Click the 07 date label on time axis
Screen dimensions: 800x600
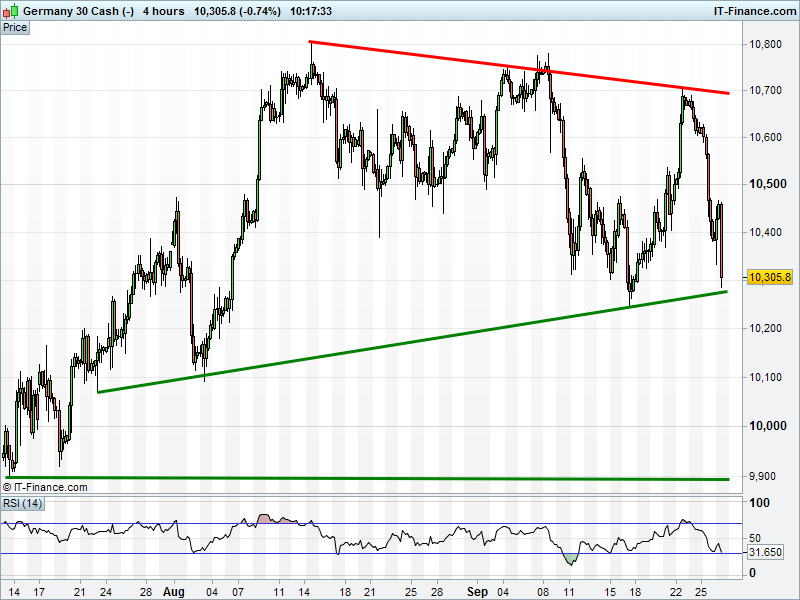click(x=238, y=592)
